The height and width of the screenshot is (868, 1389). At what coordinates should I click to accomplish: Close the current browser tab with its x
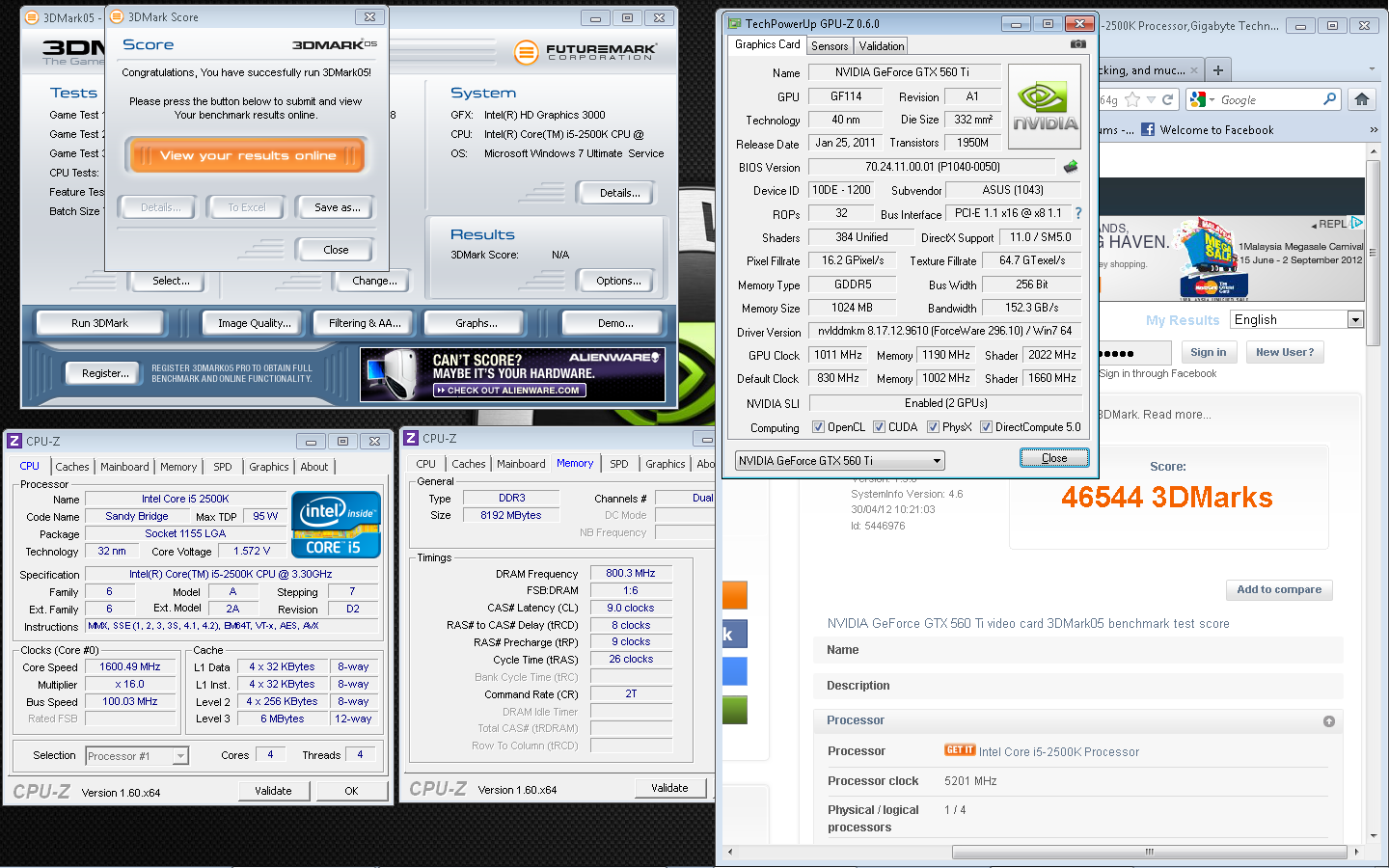[1194, 70]
